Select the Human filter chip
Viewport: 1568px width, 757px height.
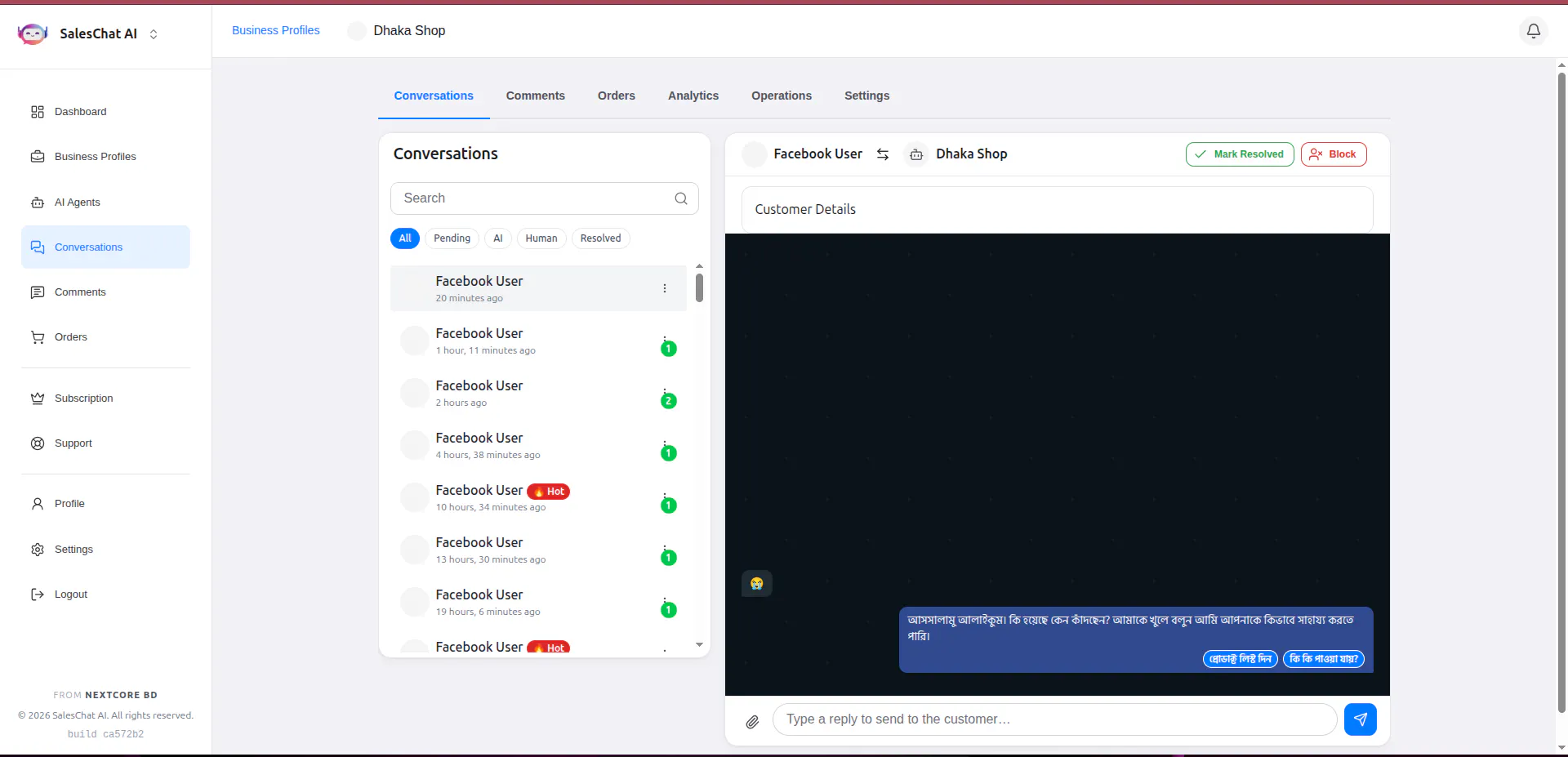(x=541, y=238)
